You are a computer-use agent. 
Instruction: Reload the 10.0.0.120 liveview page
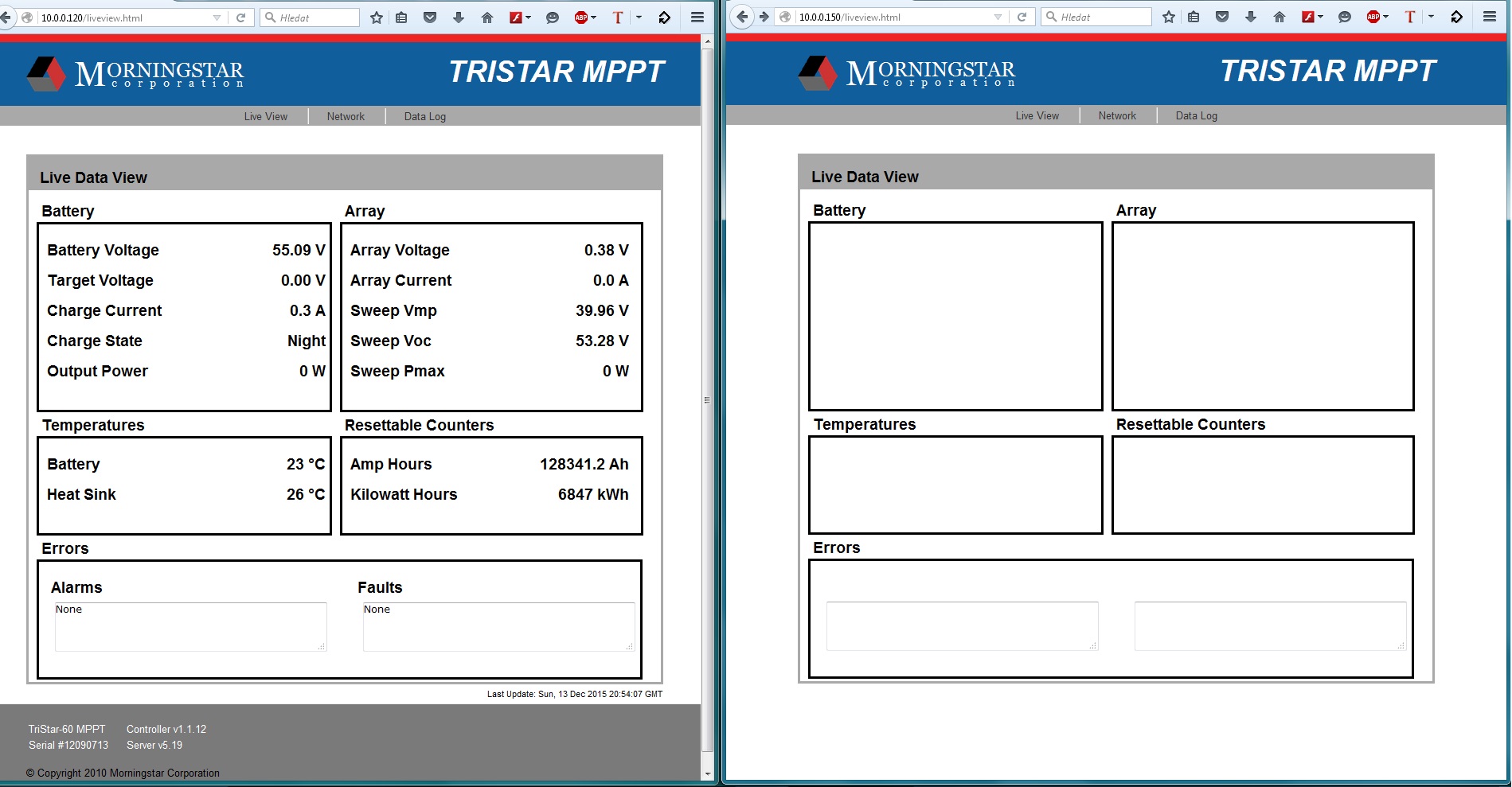click(x=240, y=18)
